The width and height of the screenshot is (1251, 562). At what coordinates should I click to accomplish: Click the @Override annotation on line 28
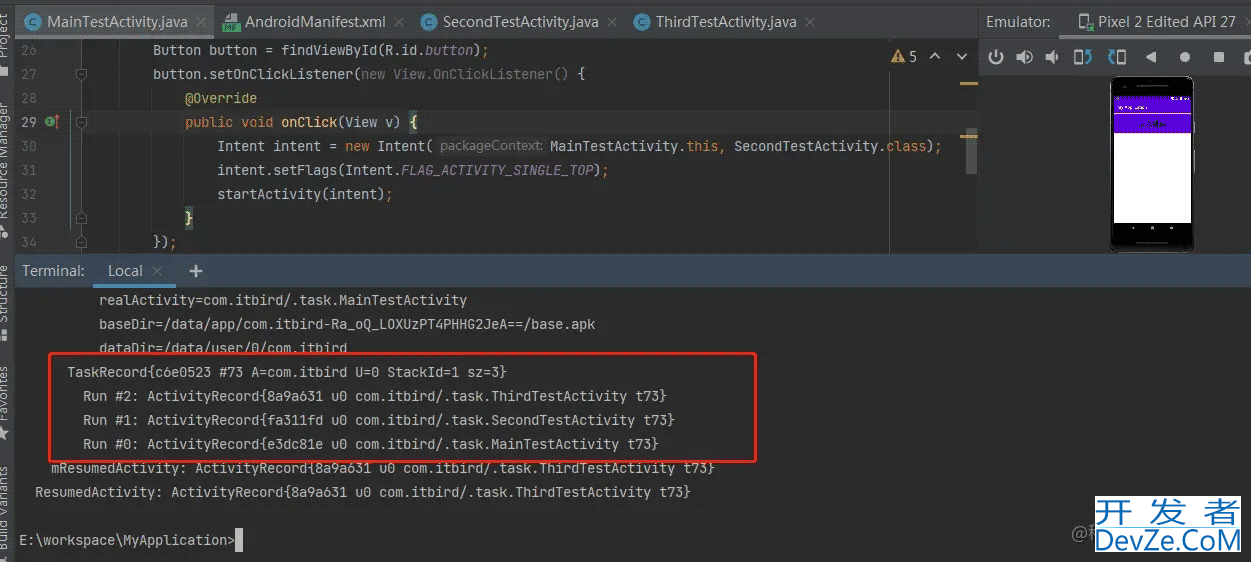click(221, 98)
